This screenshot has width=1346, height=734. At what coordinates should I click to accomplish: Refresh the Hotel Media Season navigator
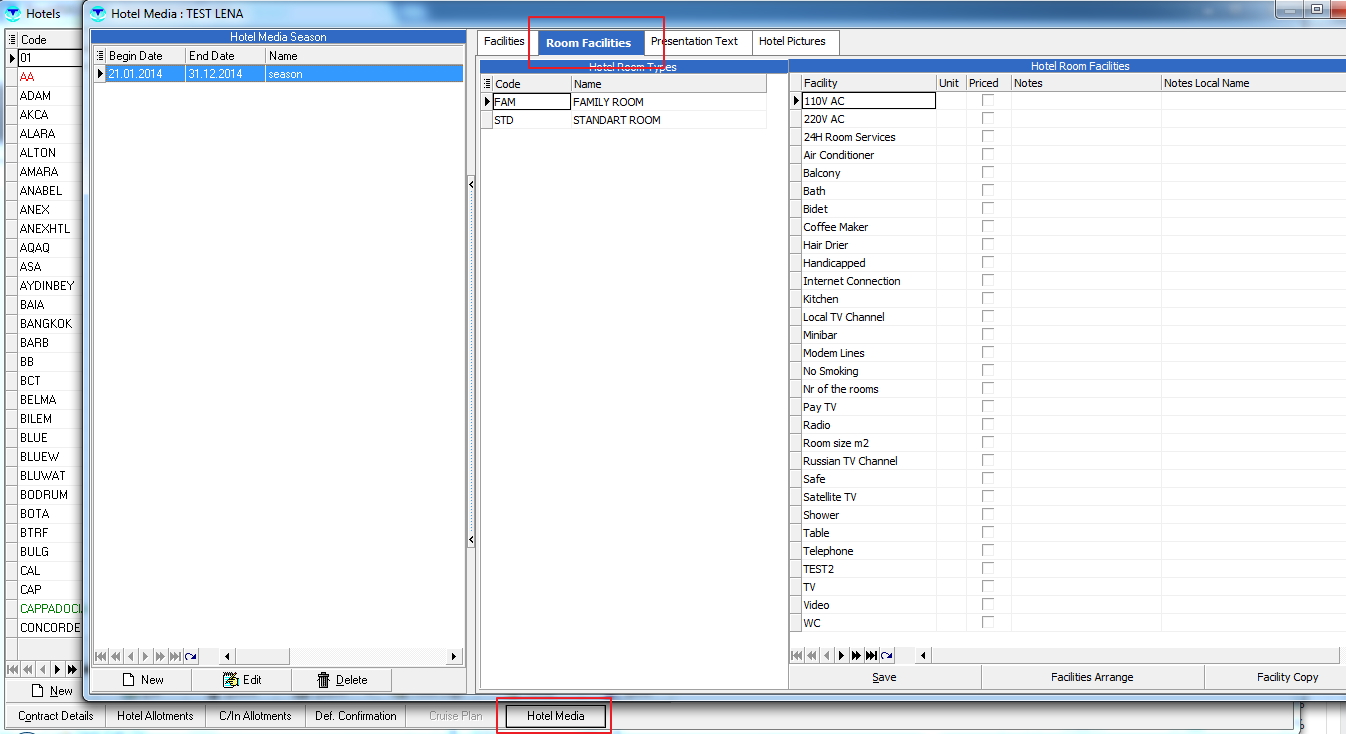pyautogui.click(x=190, y=657)
